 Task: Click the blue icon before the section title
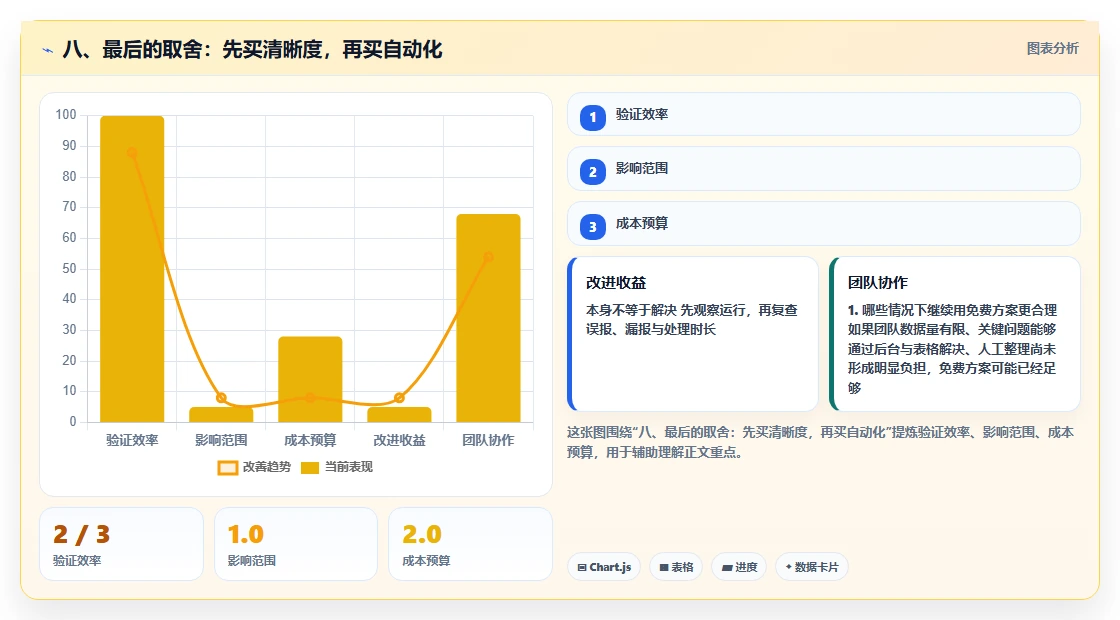pyautogui.click(x=47, y=50)
